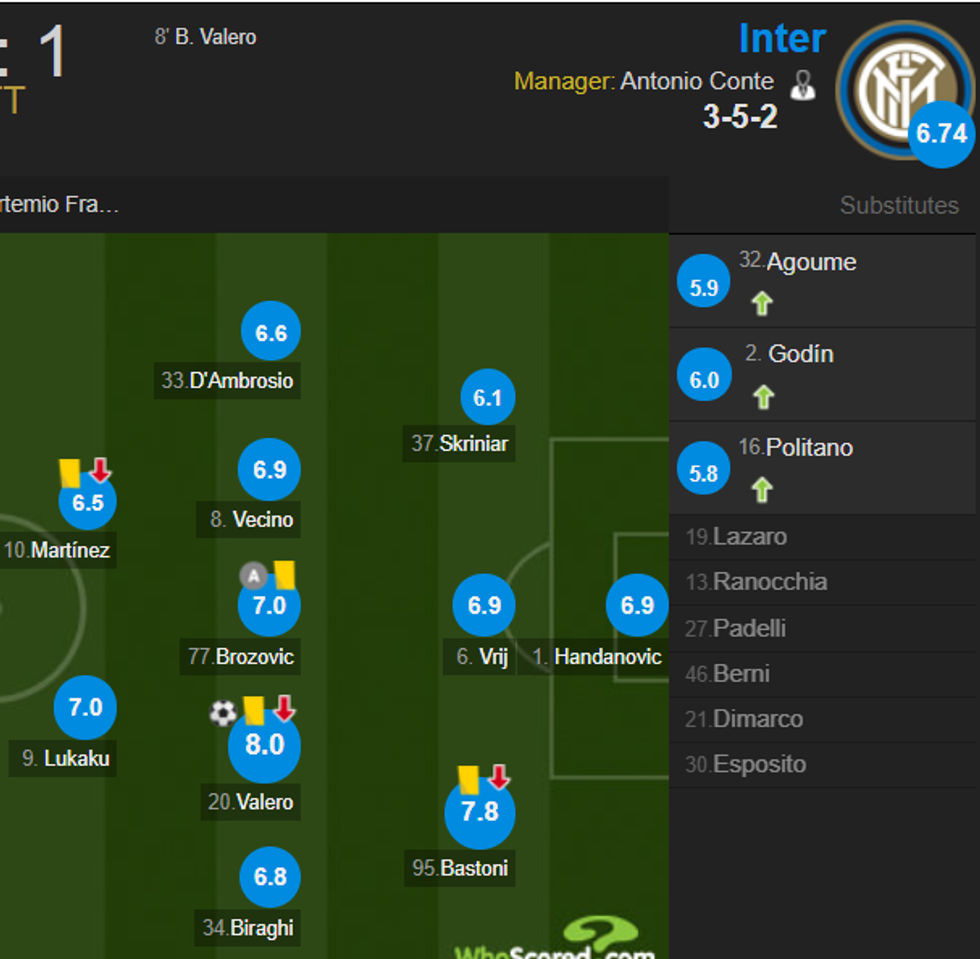Open Antonio Conte's manager profile
Viewport: 980px width, 959px height.
point(697,81)
